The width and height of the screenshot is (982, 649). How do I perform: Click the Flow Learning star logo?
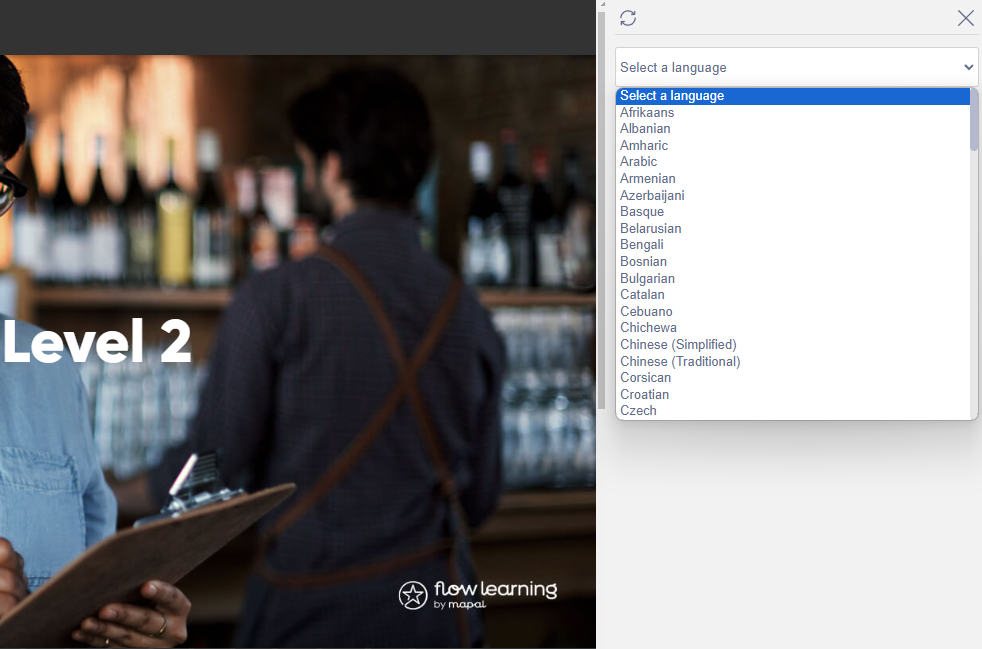413,594
